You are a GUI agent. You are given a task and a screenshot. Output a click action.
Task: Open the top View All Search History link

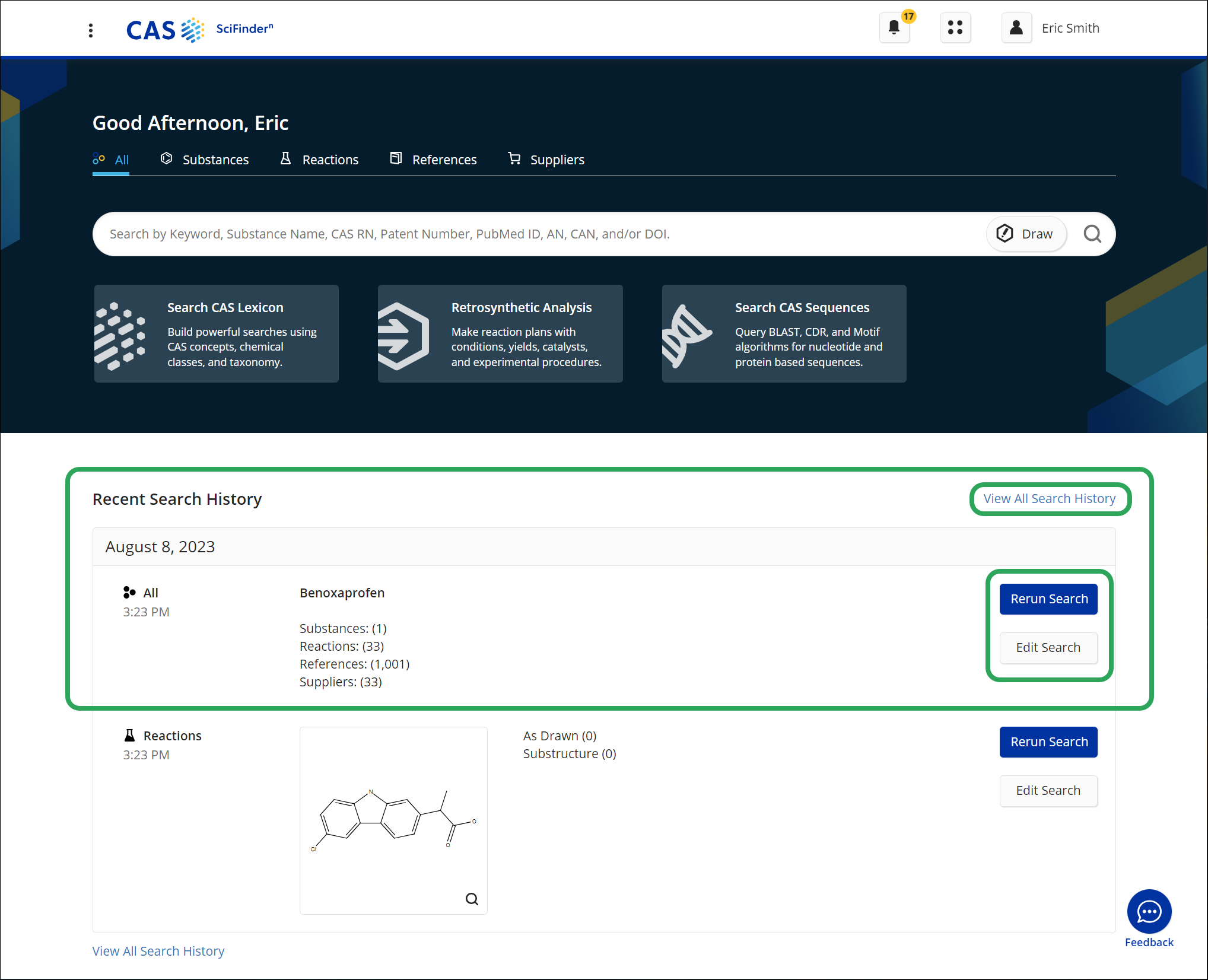(x=1049, y=499)
